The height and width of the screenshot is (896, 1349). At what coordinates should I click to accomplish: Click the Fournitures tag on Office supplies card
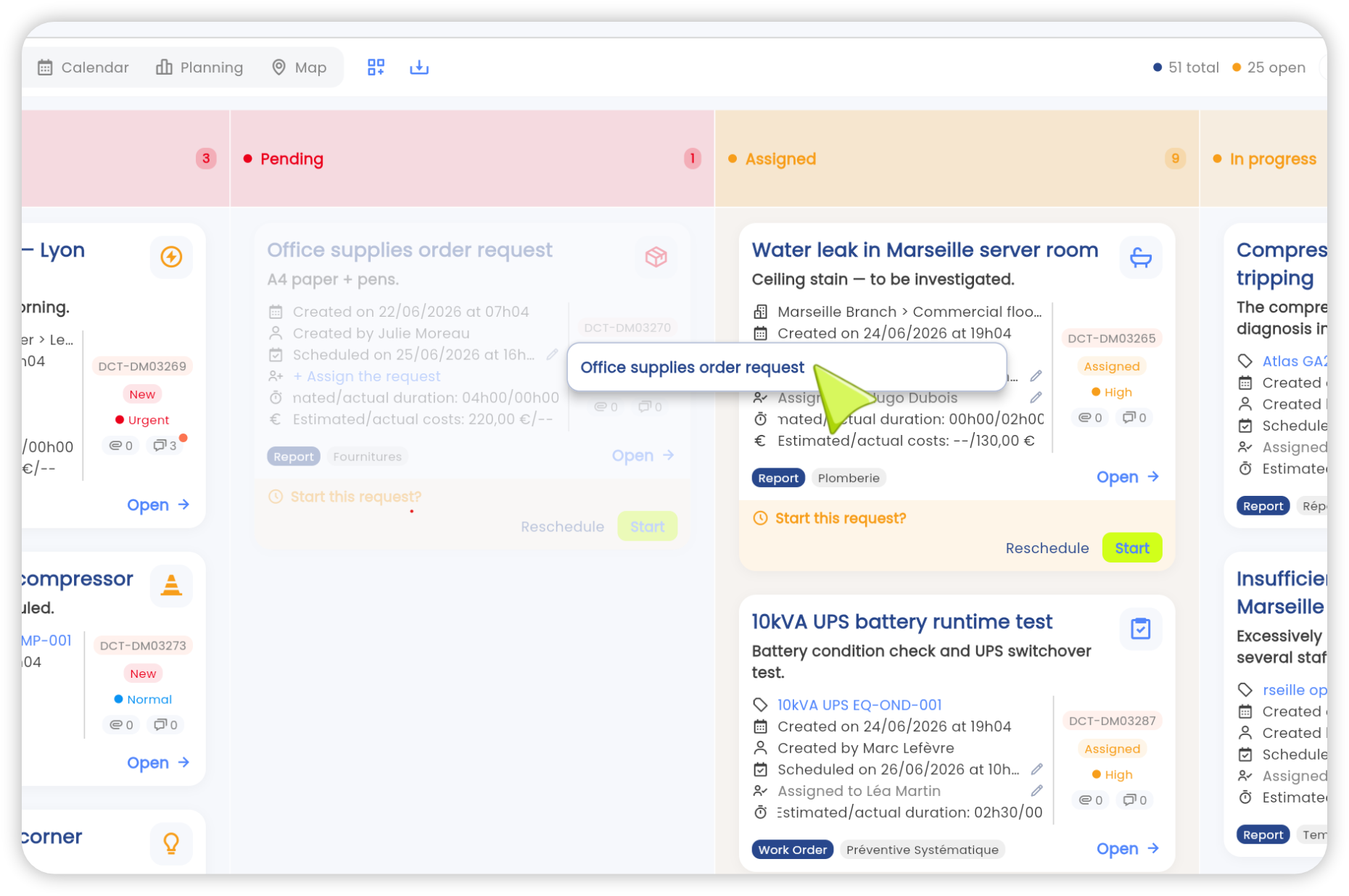coord(367,457)
